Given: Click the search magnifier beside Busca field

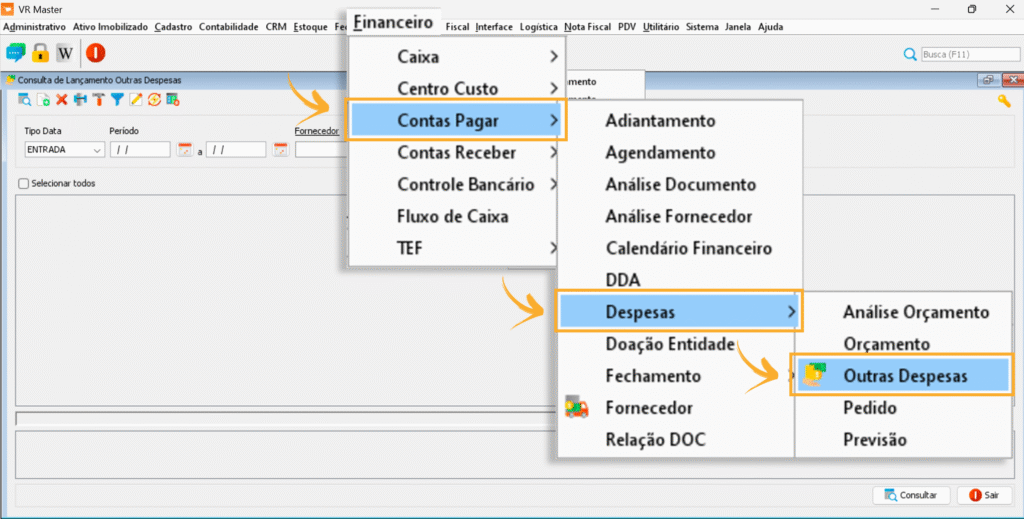Looking at the screenshot, I should click(x=910, y=54).
